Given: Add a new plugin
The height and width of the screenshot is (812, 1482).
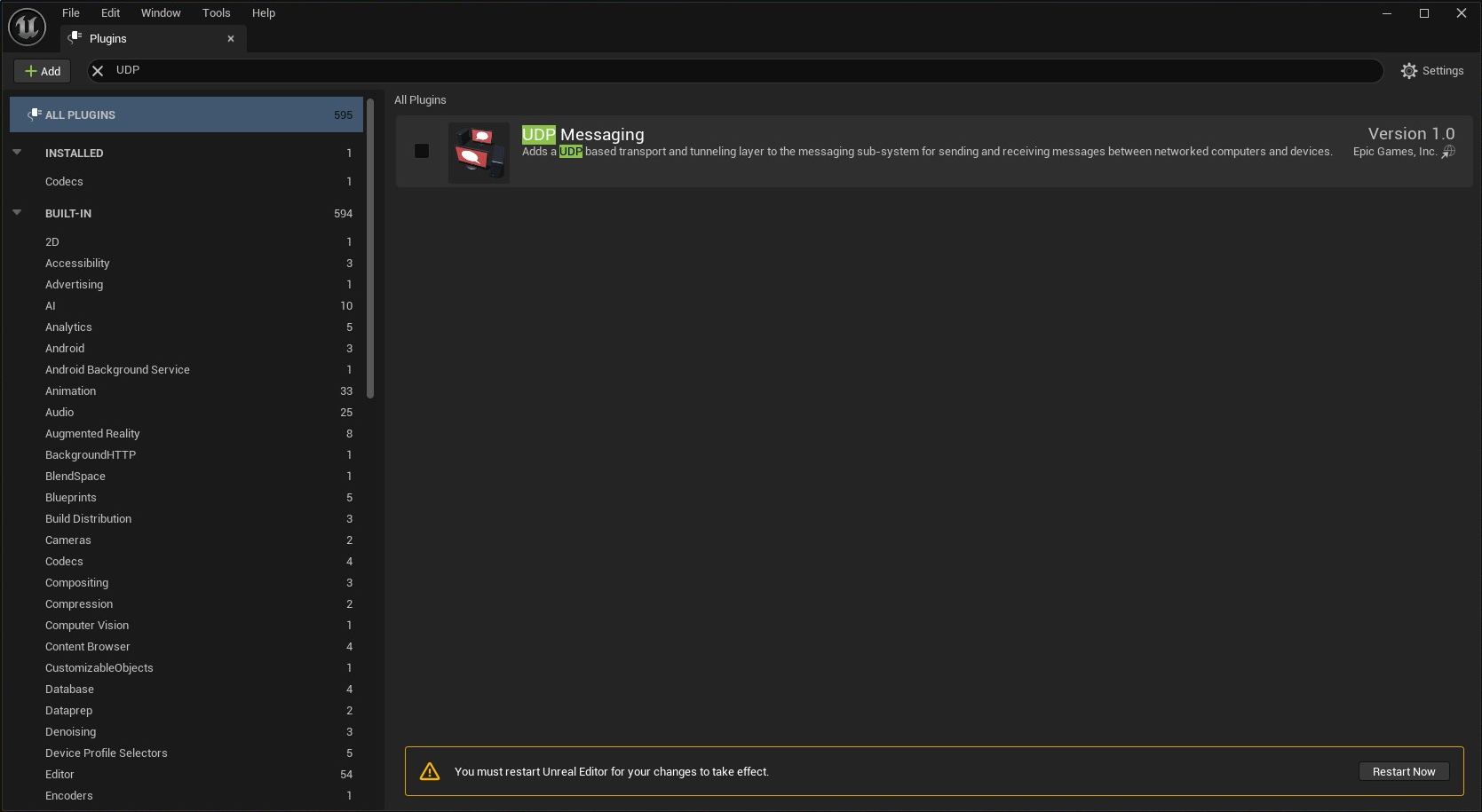Looking at the screenshot, I should pyautogui.click(x=42, y=71).
